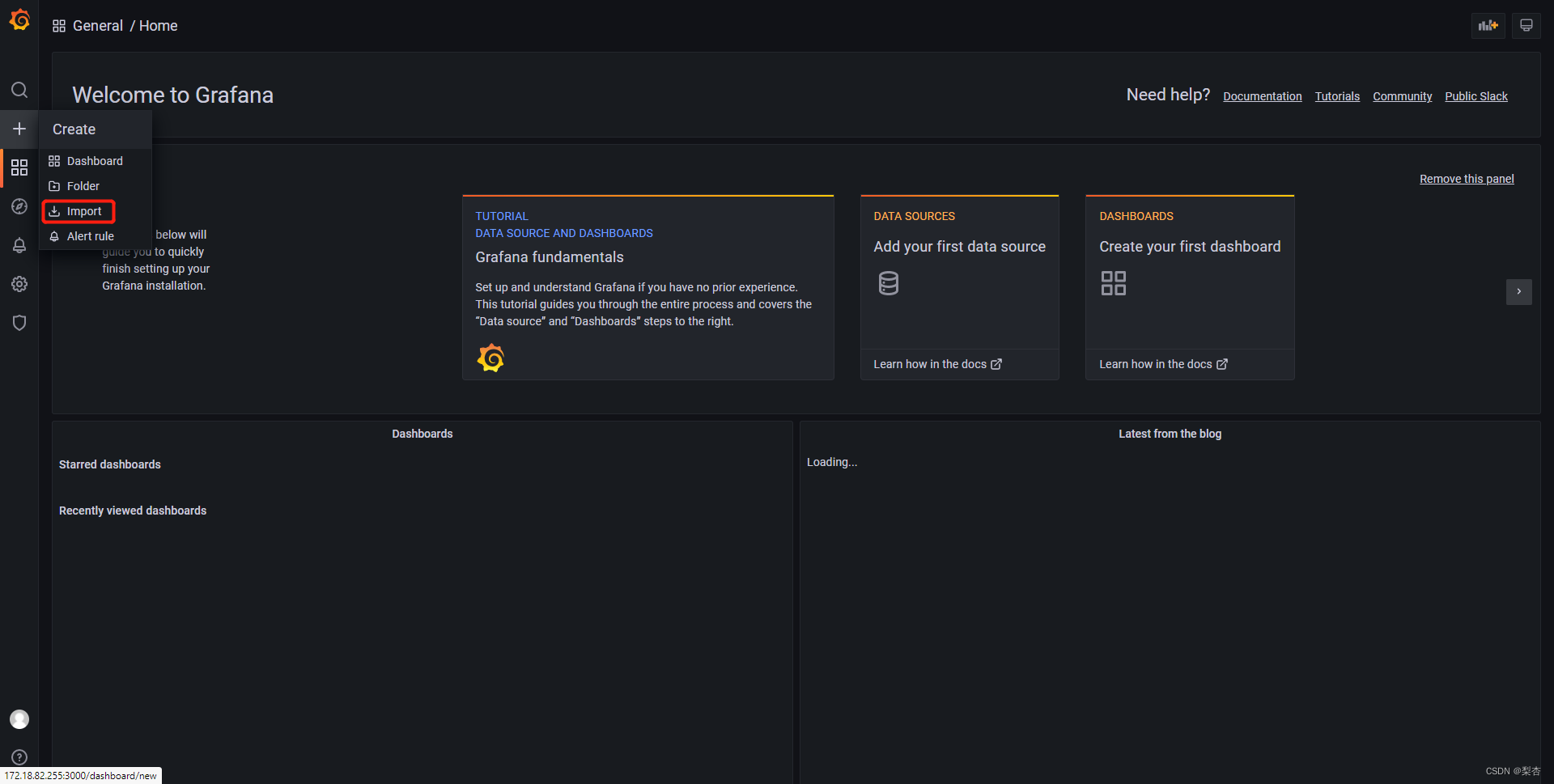Click the Dashboards panel title

click(422, 434)
